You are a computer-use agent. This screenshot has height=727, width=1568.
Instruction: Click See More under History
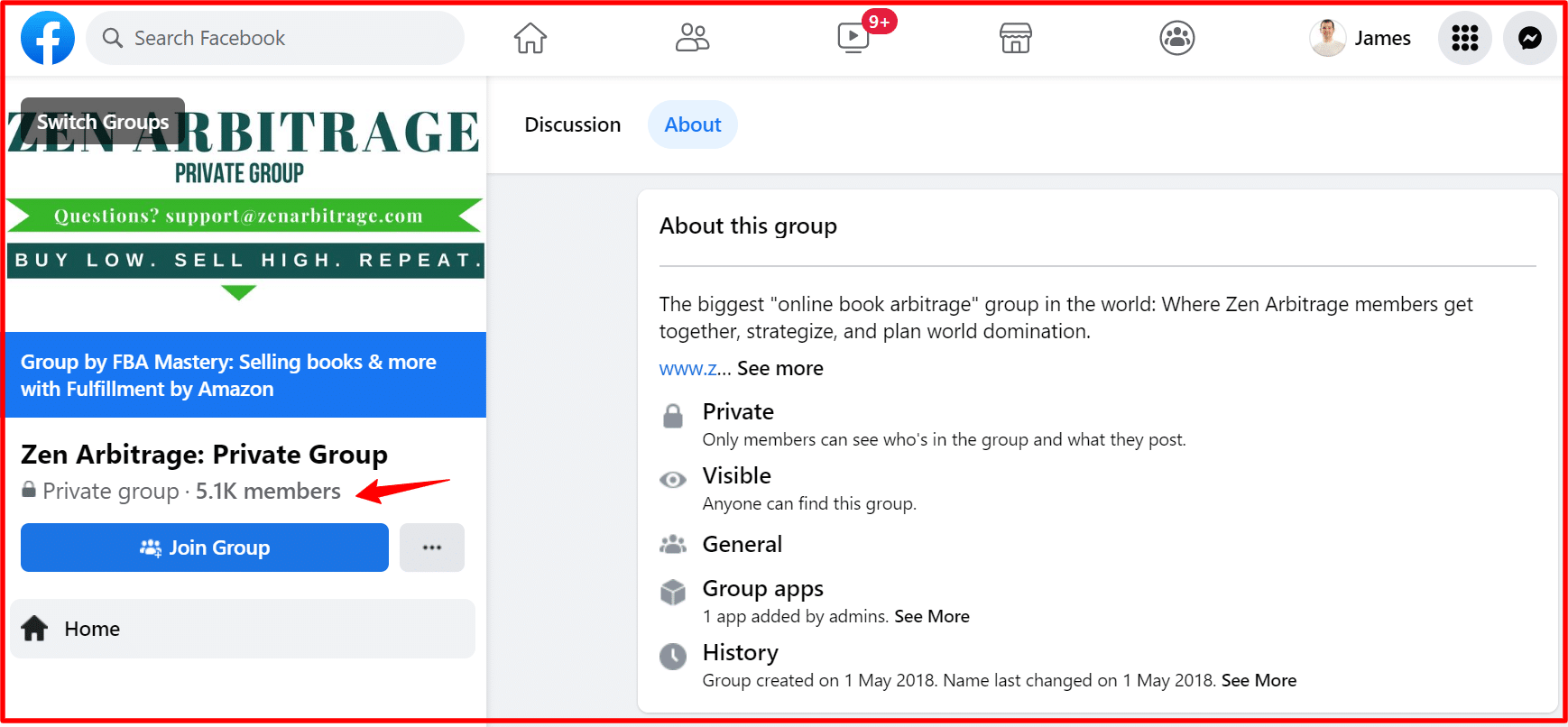[x=1259, y=680]
